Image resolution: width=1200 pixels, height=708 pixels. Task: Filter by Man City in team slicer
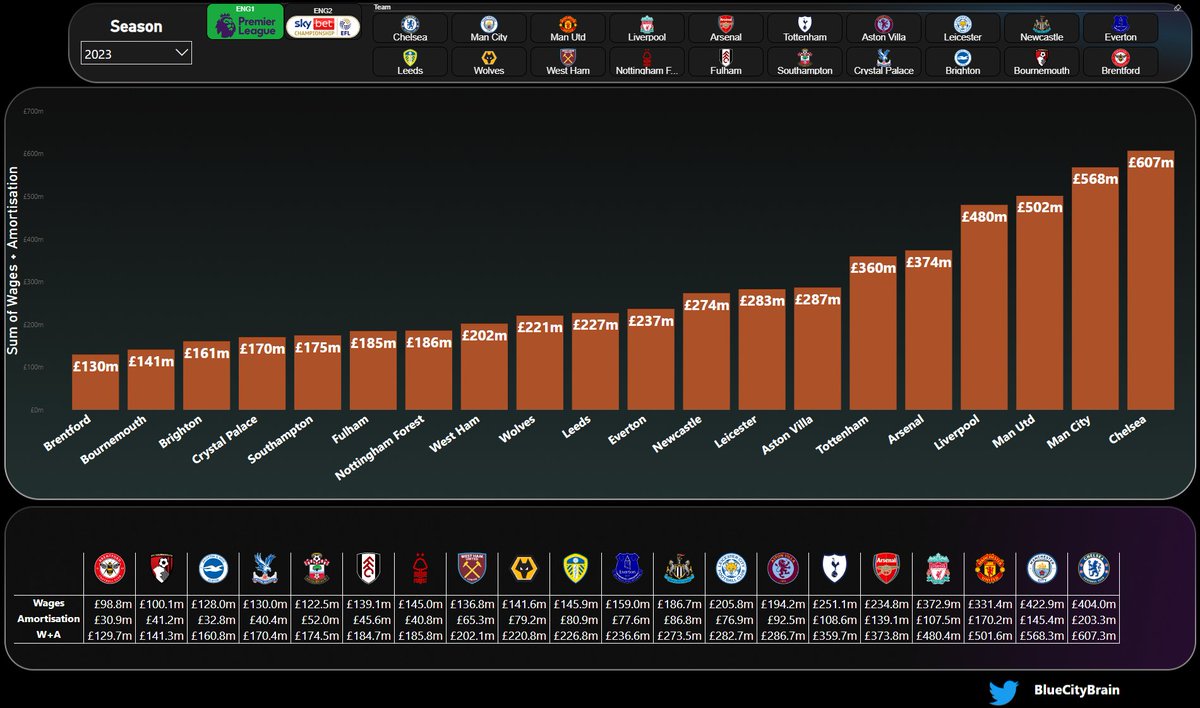pos(489,28)
